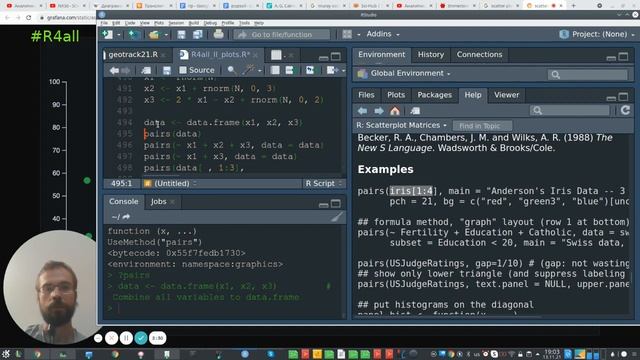The image size is (640, 360).
Task: Open the Packages tab
Action: coord(434,95)
